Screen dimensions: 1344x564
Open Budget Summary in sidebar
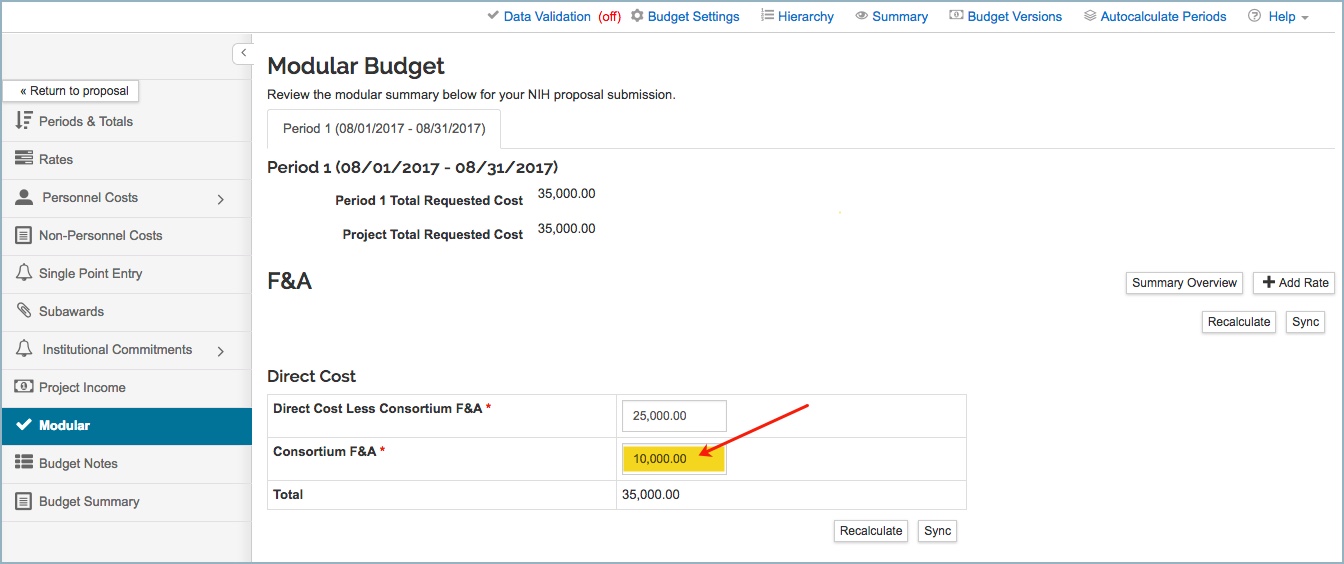(x=89, y=501)
